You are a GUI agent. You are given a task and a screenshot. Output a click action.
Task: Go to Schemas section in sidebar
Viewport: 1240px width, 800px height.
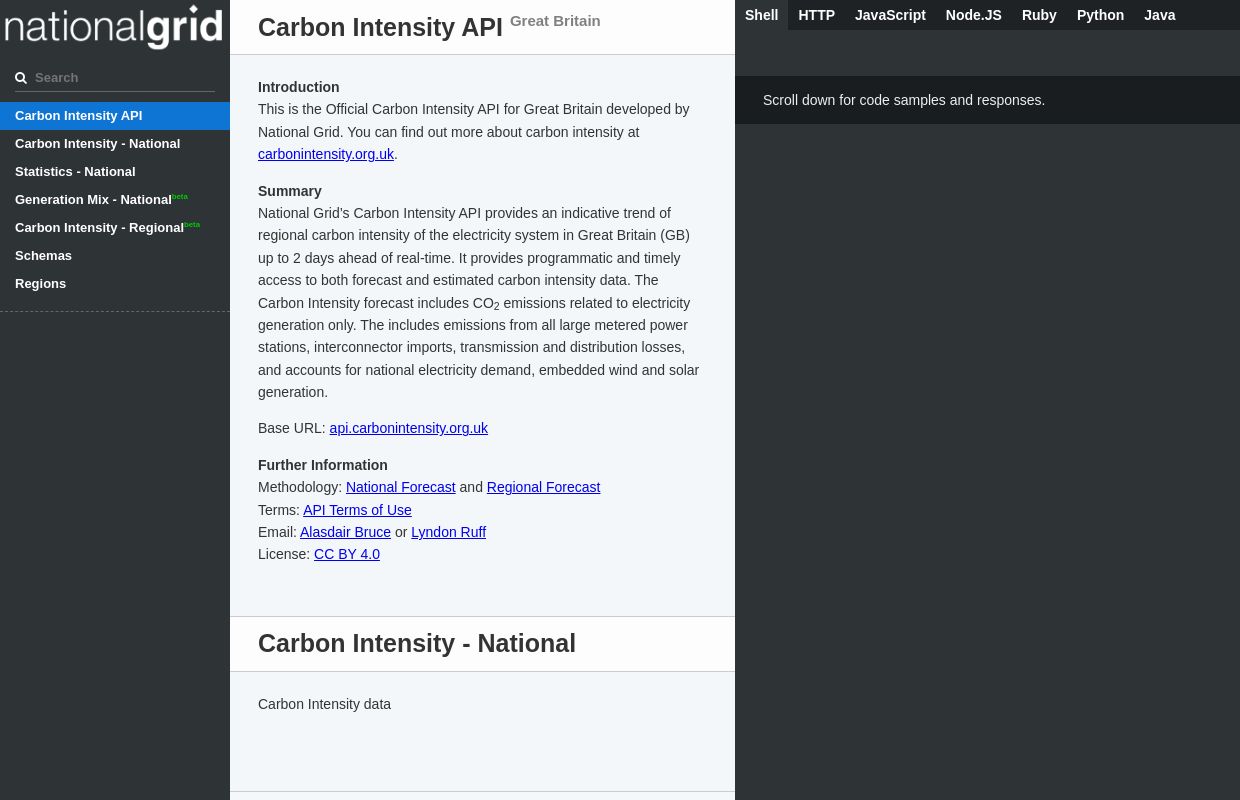(x=115, y=256)
